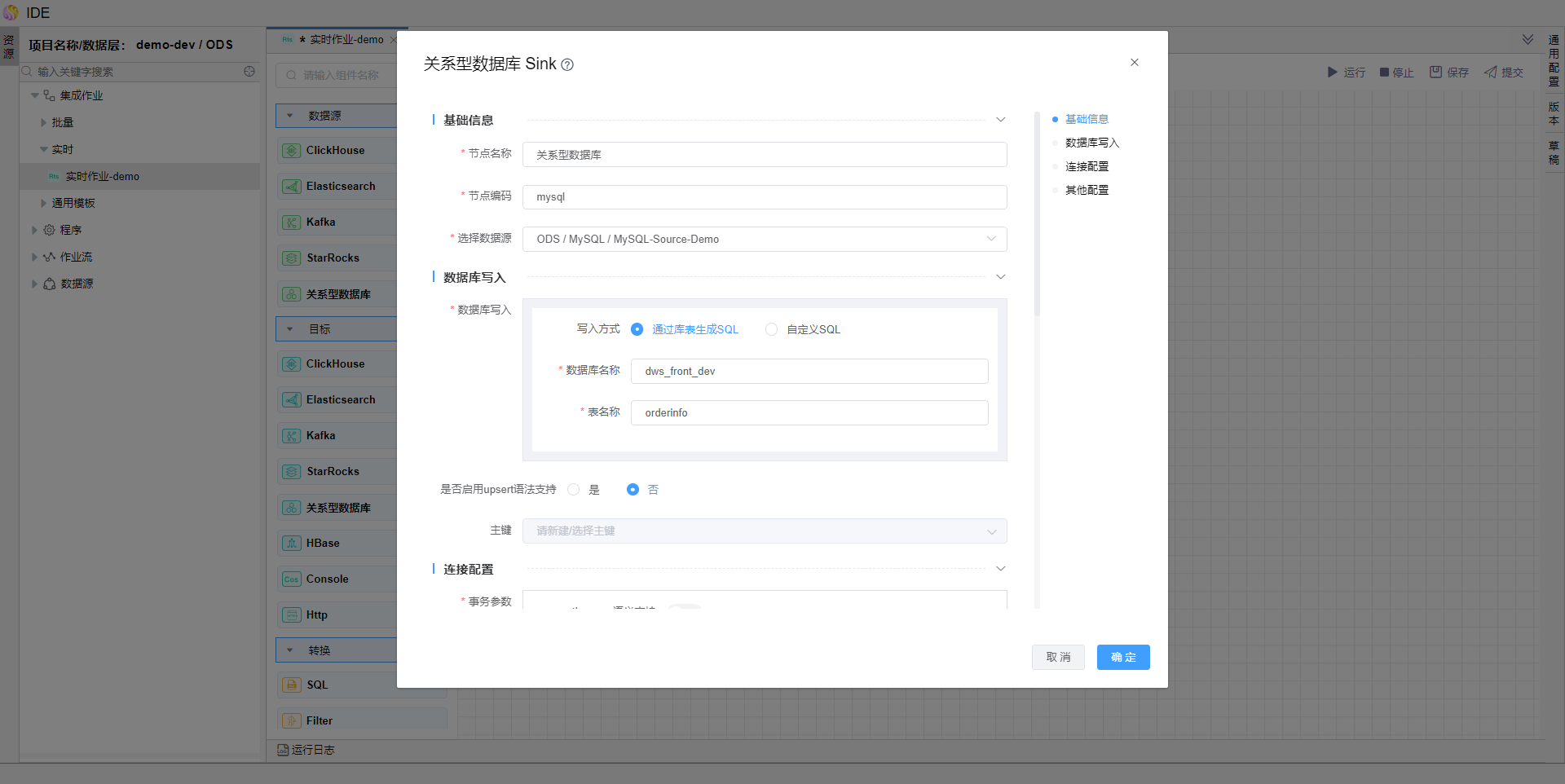
Task: Open the run log panel icon
Action: tap(283, 750)
